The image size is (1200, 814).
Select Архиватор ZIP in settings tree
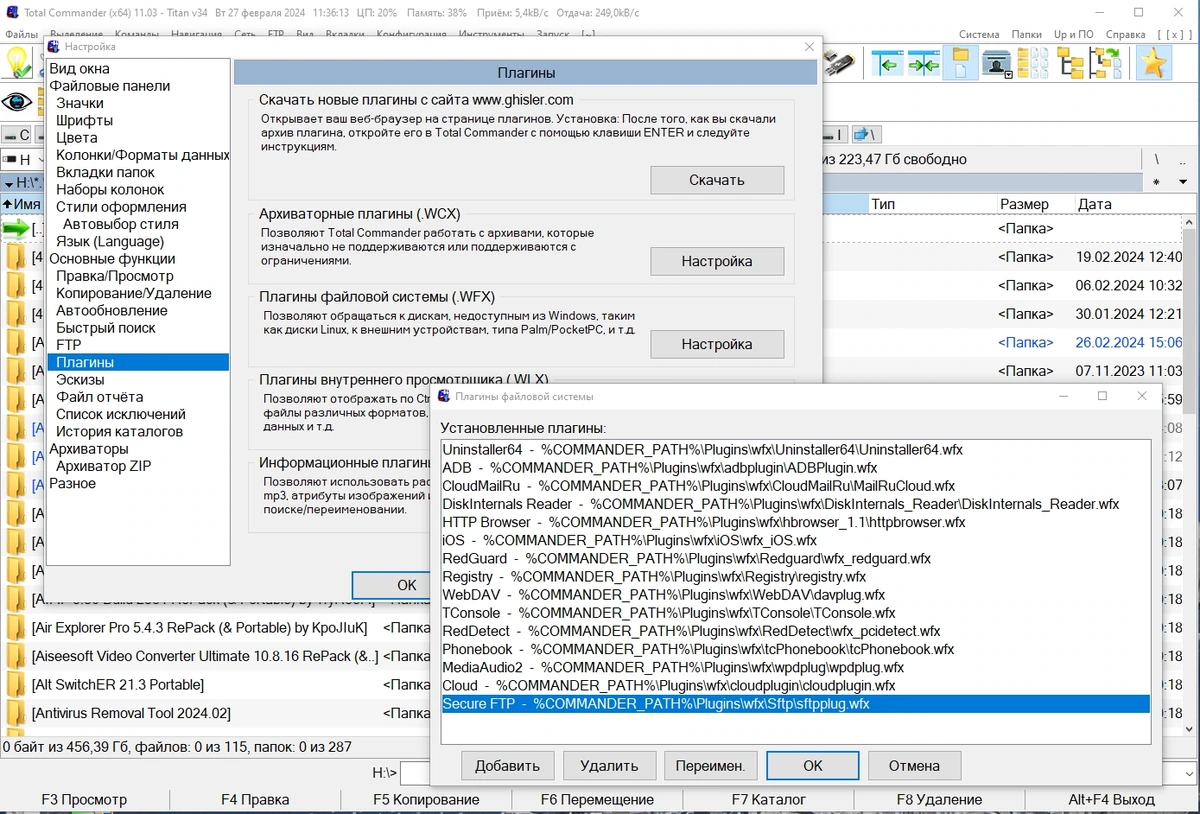(x=104, y=466)
